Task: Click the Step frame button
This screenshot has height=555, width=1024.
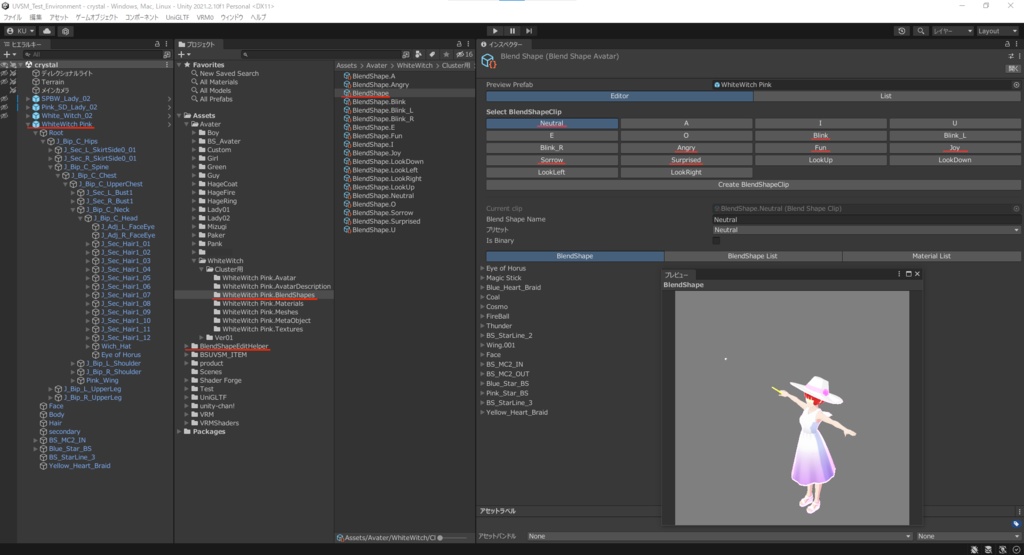Action: 529,31
